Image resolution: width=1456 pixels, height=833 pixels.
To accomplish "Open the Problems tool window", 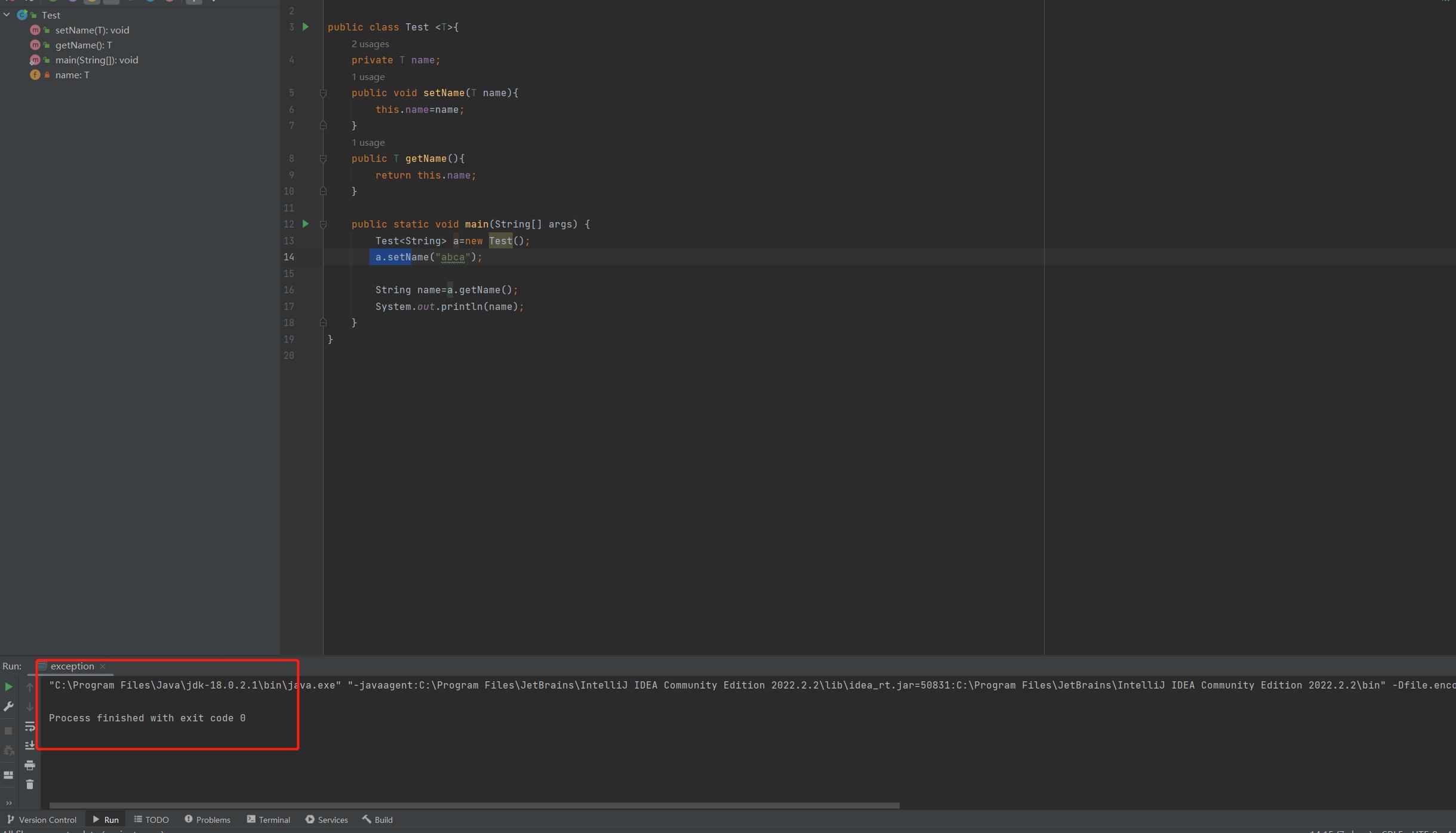I will [x=207, y=820].
